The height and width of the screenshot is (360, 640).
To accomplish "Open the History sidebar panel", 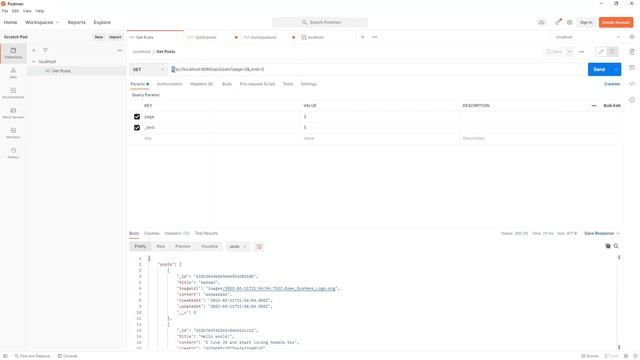I will (13, 153).
